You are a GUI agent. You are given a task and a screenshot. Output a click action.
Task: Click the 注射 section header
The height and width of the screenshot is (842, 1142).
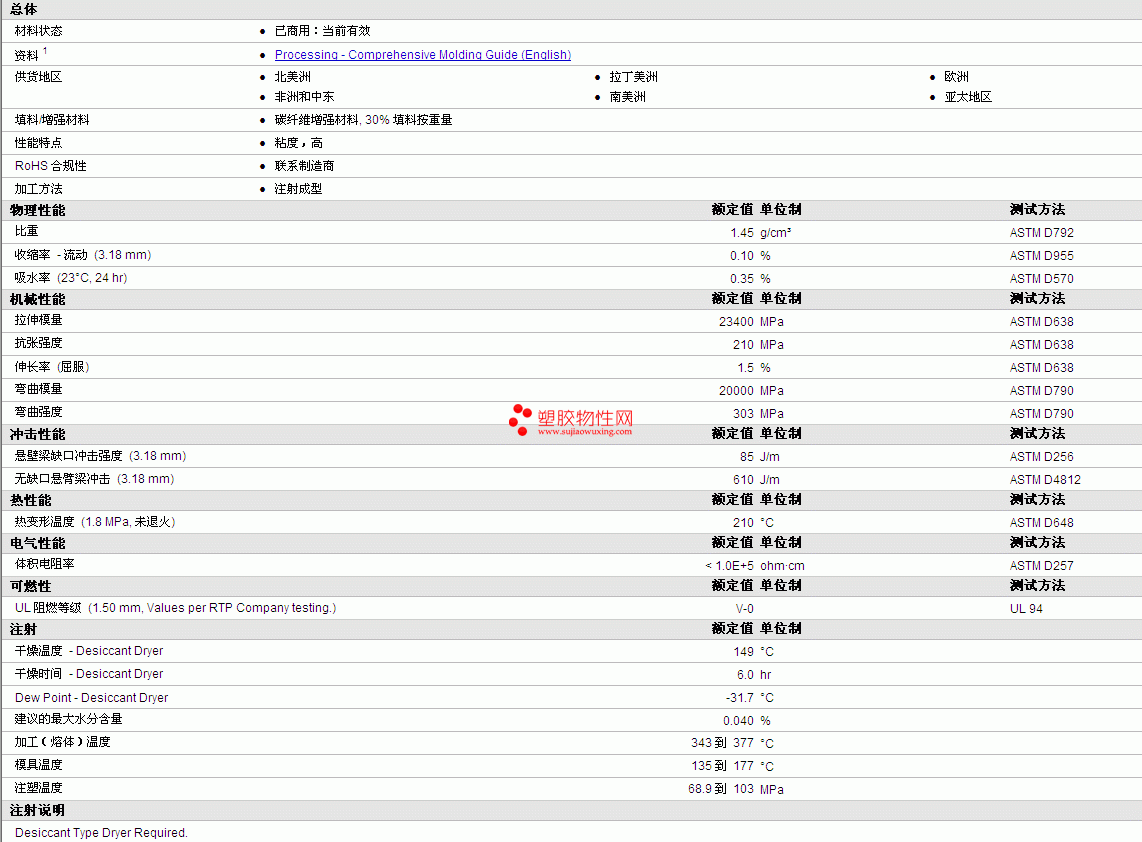(x=23, y=629)
